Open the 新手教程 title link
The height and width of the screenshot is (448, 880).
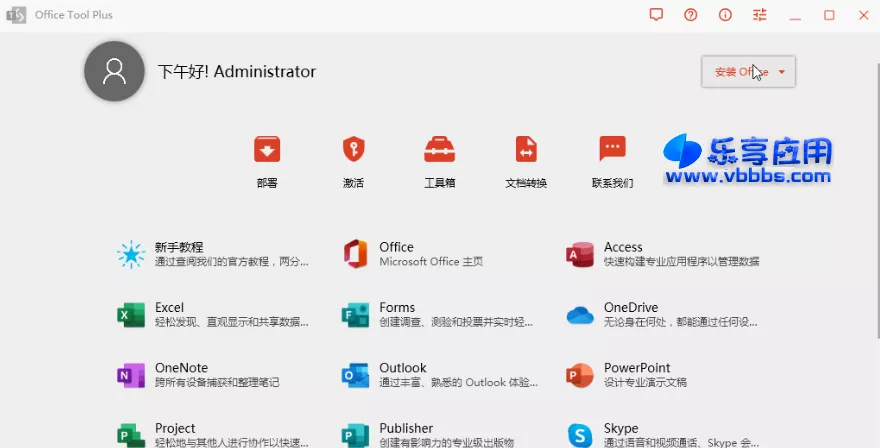pyautogui.click(x=179, y=247)
